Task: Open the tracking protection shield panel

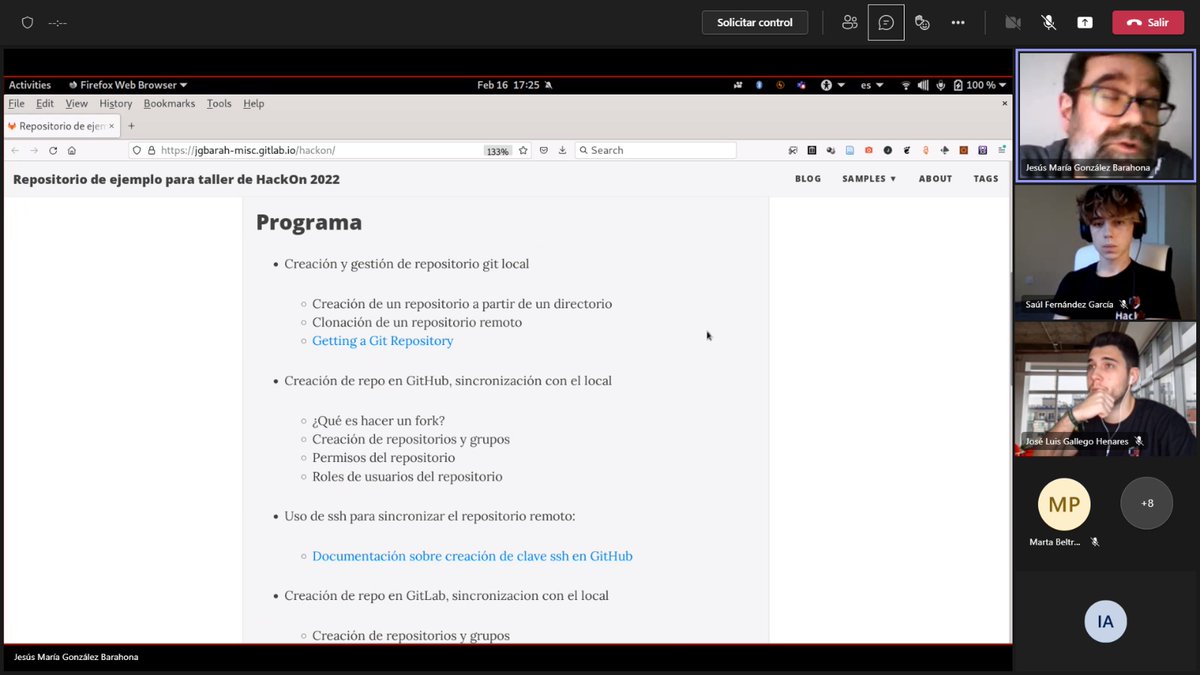Action: (135, 150)
